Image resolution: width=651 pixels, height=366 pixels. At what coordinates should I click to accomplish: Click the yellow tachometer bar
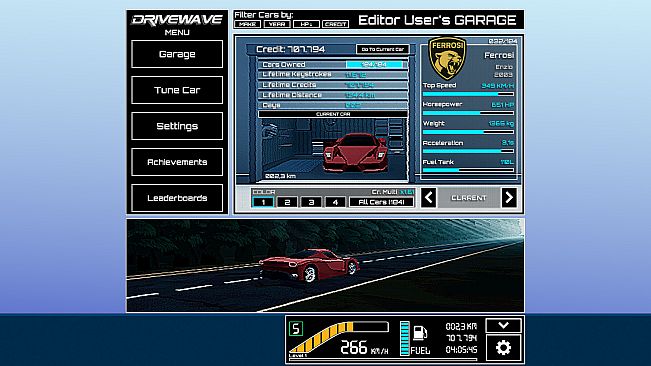[x=338, y=337]
